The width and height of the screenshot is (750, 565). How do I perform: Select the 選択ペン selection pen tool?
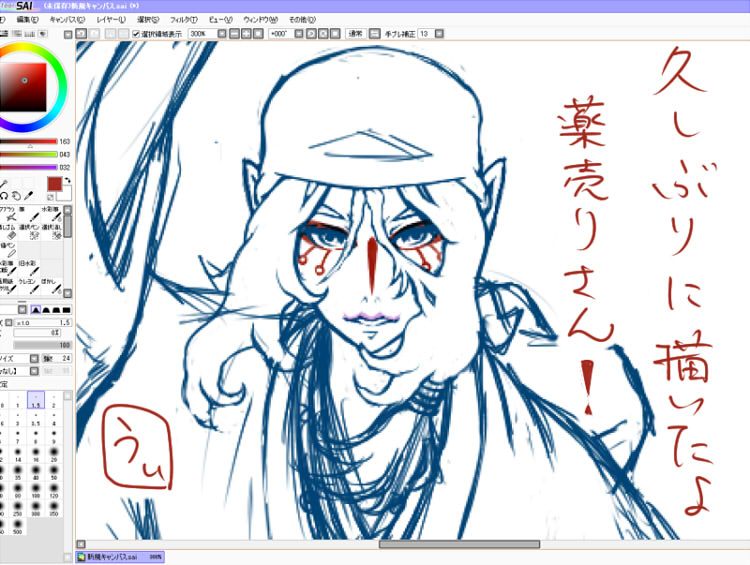[x=29, y=232]
